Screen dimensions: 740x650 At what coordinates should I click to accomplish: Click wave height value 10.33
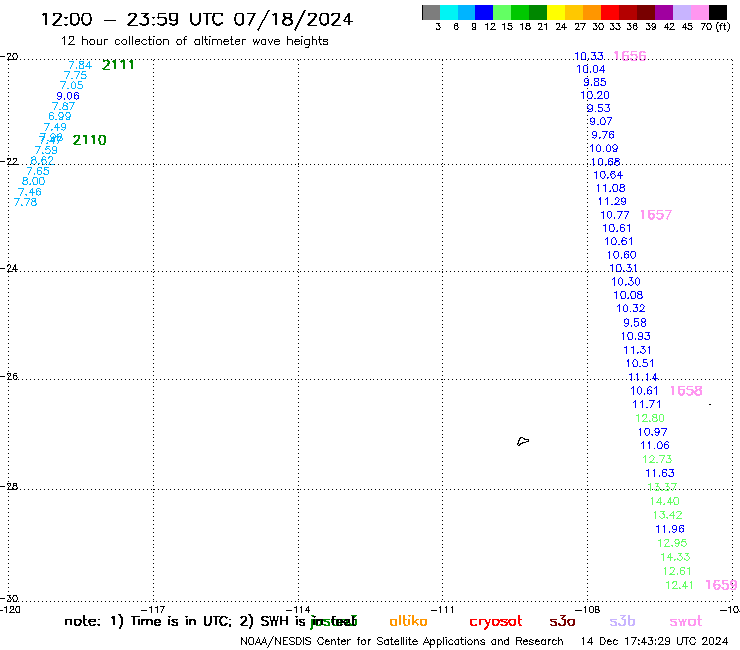click(x=589, y=56)
